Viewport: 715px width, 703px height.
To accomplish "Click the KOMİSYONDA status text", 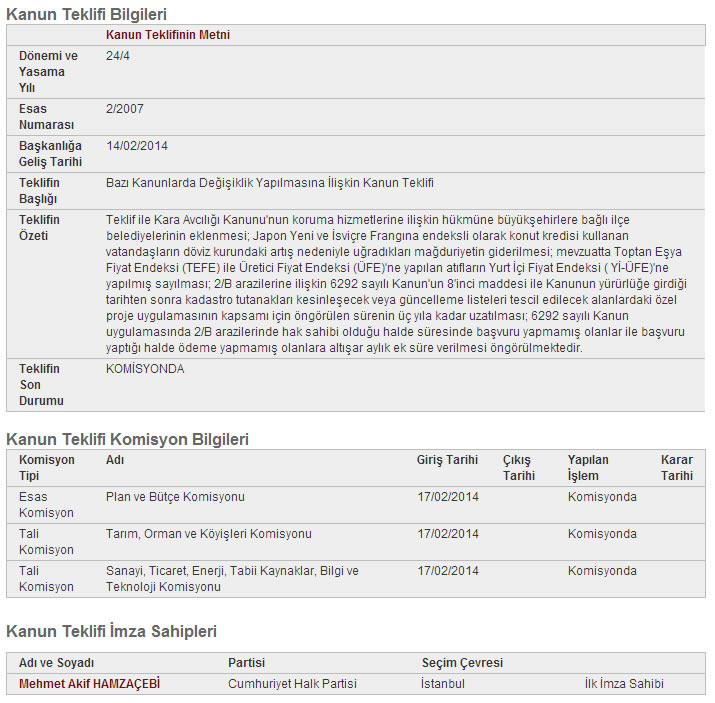I will click(x=145, y=369).
